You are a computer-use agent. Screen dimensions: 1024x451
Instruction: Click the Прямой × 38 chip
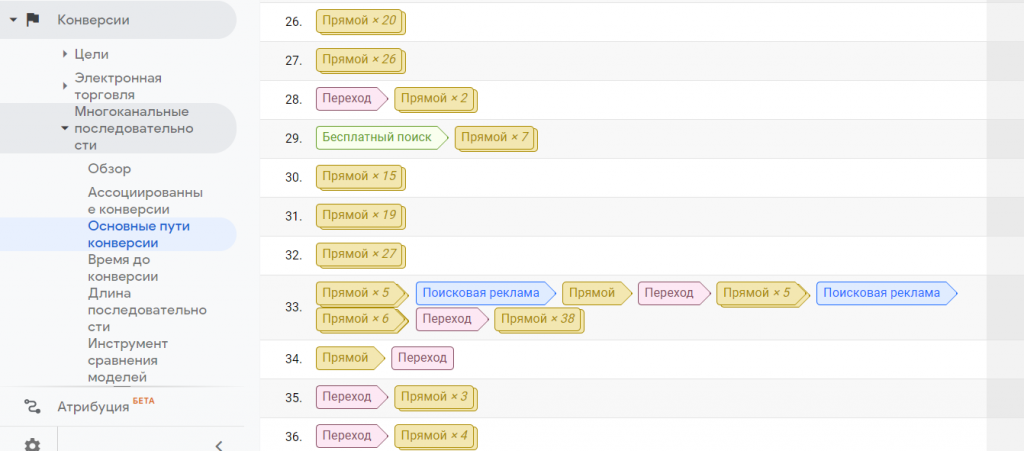tap(538, 319)
